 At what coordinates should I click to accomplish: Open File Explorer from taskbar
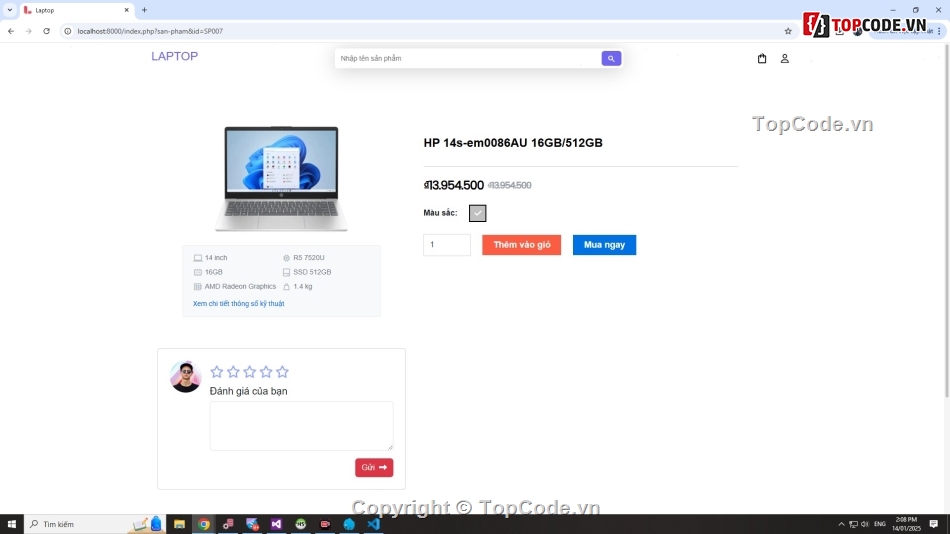[179, 524]
